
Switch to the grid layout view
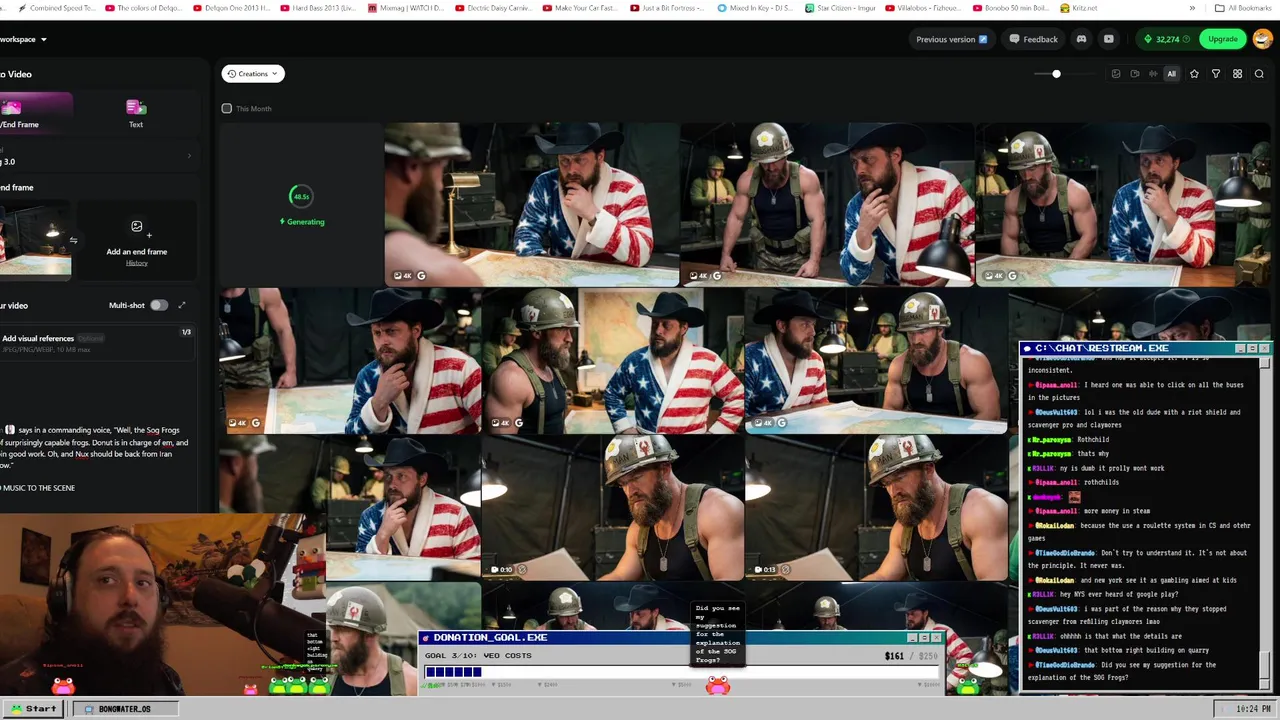pos(1237,74)
